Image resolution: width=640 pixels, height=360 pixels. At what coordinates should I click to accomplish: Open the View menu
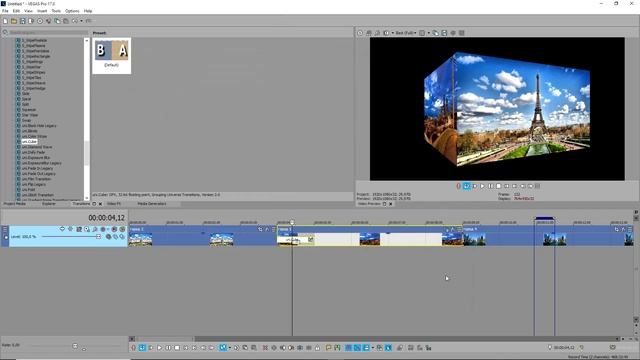(x=29, y=11)
